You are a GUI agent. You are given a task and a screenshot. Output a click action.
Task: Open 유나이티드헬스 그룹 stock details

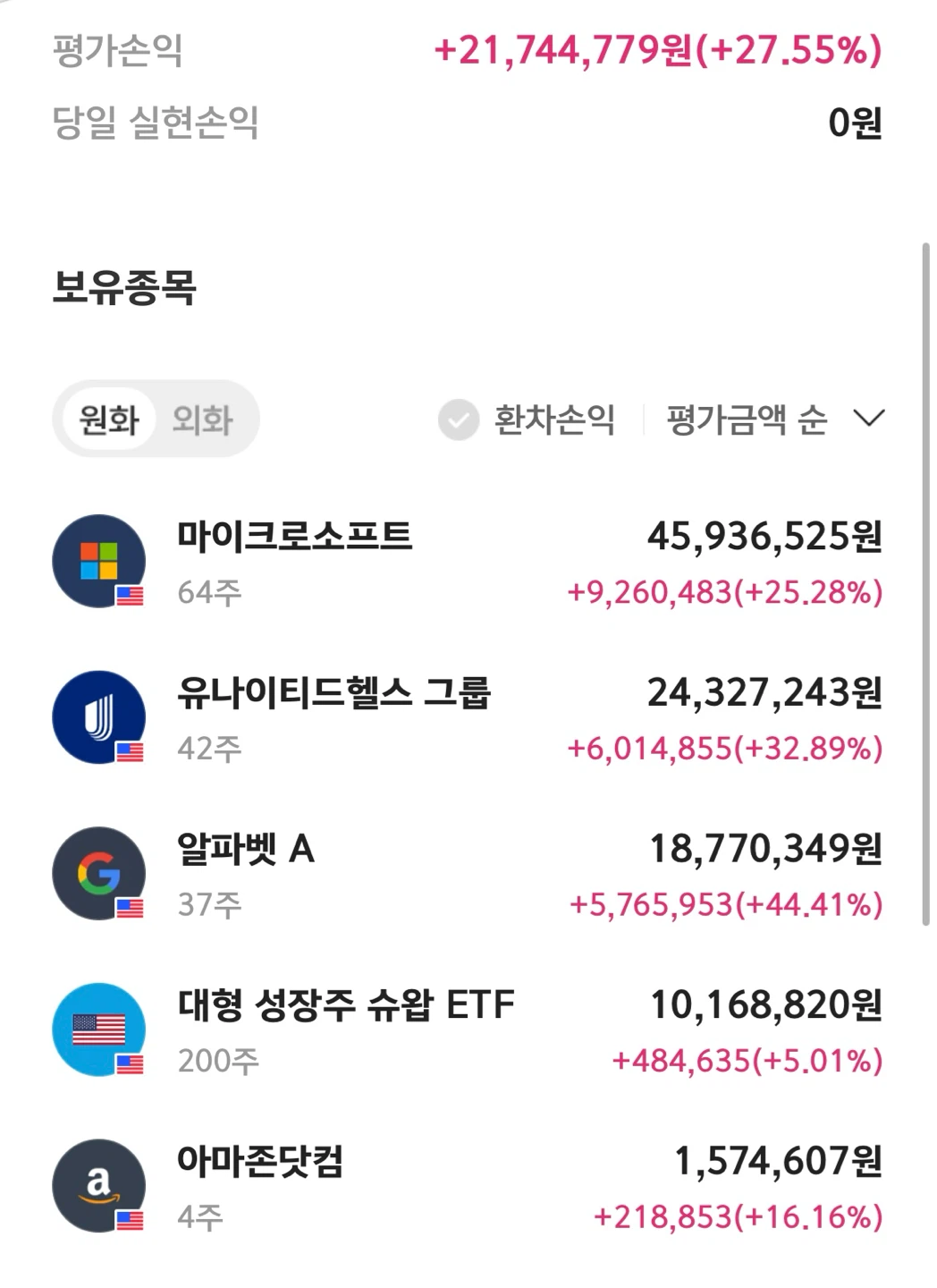coord(468,717)
